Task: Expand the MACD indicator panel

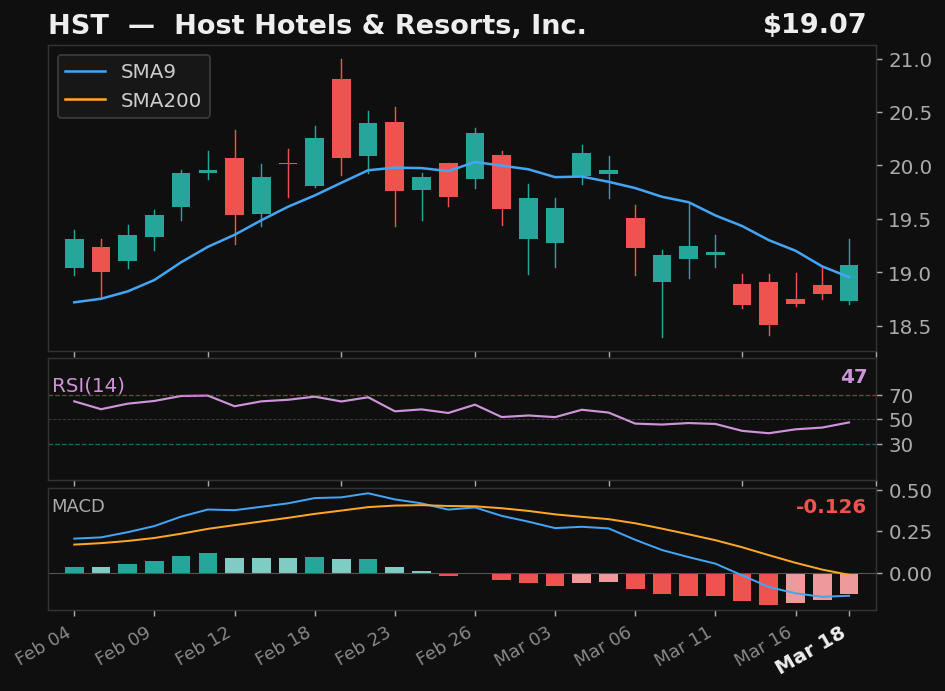Action: coord(78,506)
